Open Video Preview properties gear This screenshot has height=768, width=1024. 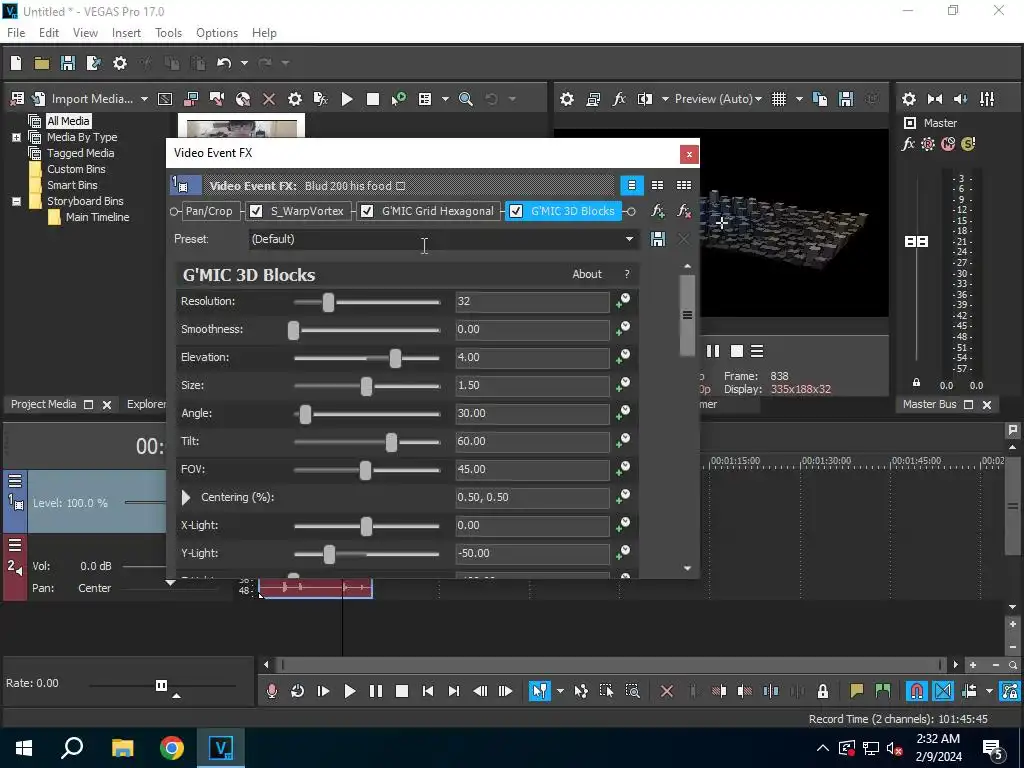(567, 99)
